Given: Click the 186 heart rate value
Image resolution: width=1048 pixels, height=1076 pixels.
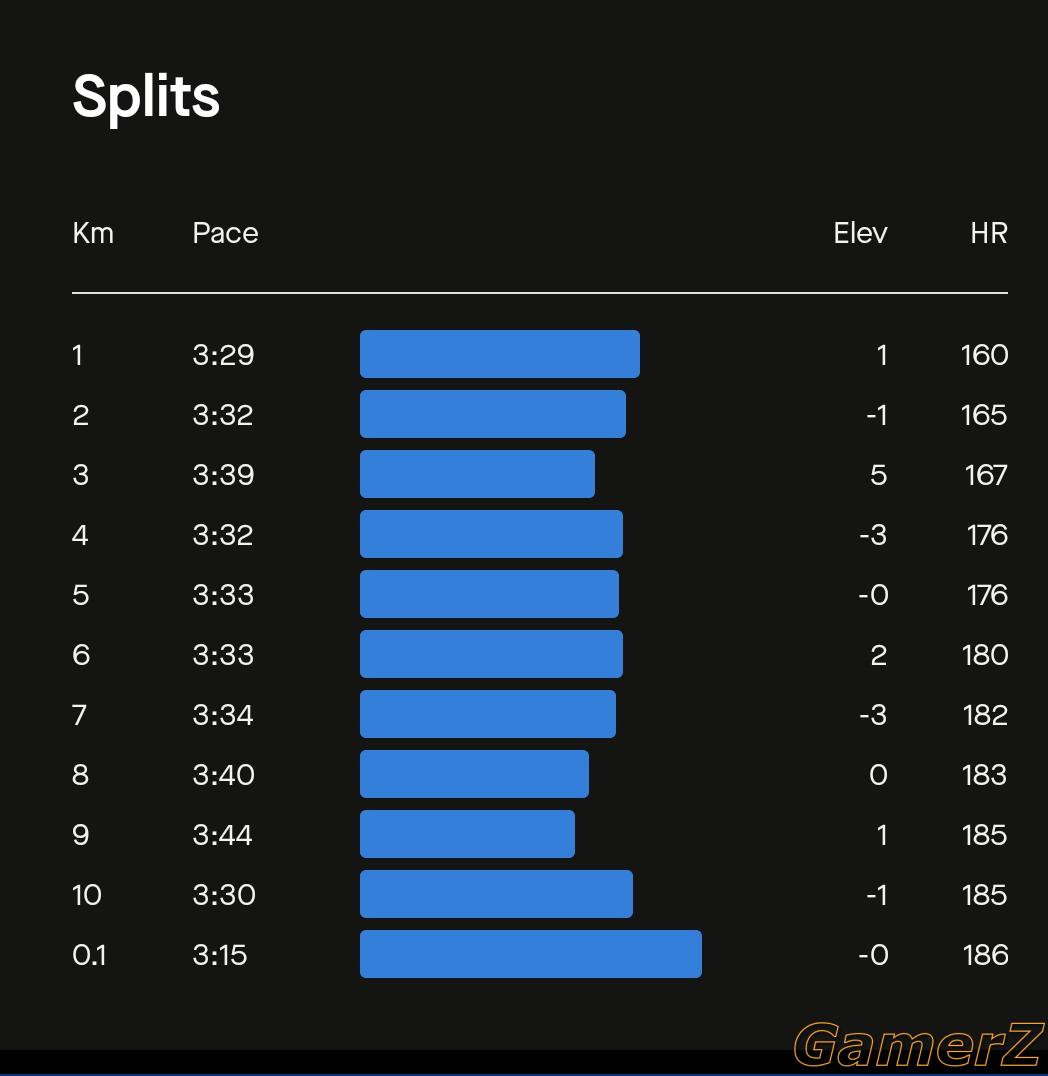Looking at the screenshot, I should tap(986, 955).
